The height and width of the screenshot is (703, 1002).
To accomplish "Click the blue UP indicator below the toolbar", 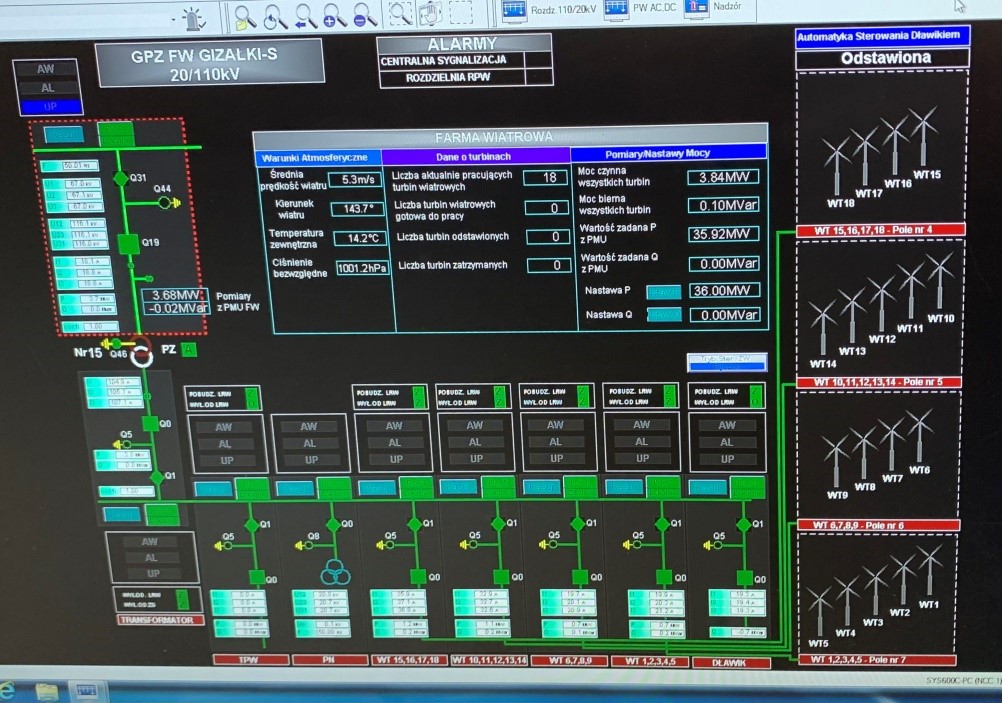I will point(49,106).
